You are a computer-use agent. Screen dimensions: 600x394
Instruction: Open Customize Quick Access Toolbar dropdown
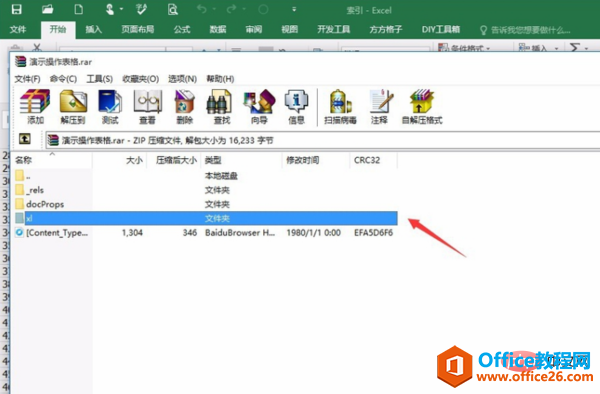coord(294,9)
